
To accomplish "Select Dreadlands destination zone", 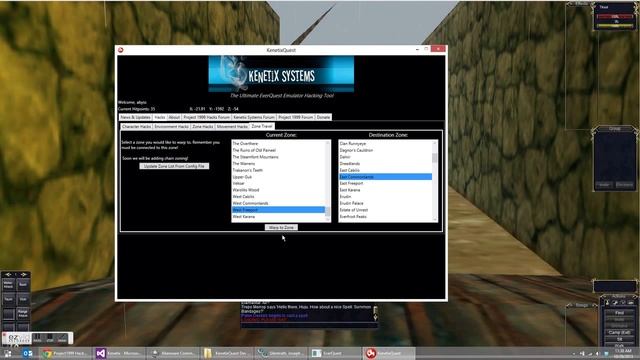I will tap(385, 164).
